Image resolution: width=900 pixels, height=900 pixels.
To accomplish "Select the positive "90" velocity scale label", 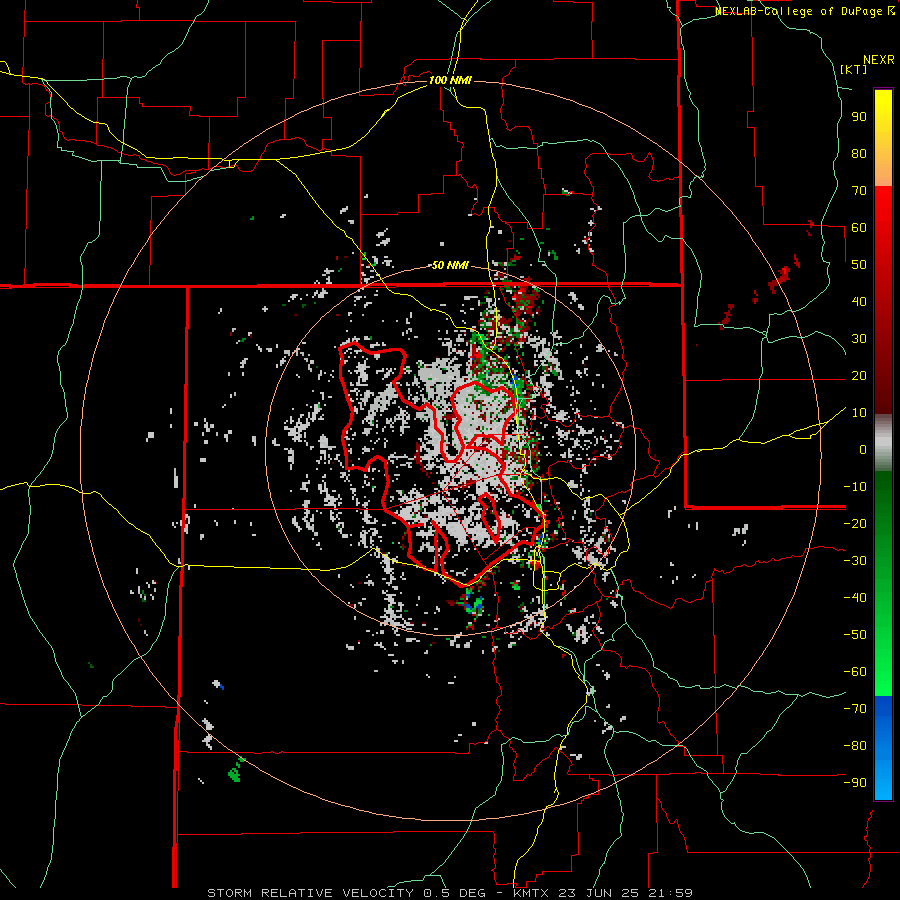I will [859, 117].
